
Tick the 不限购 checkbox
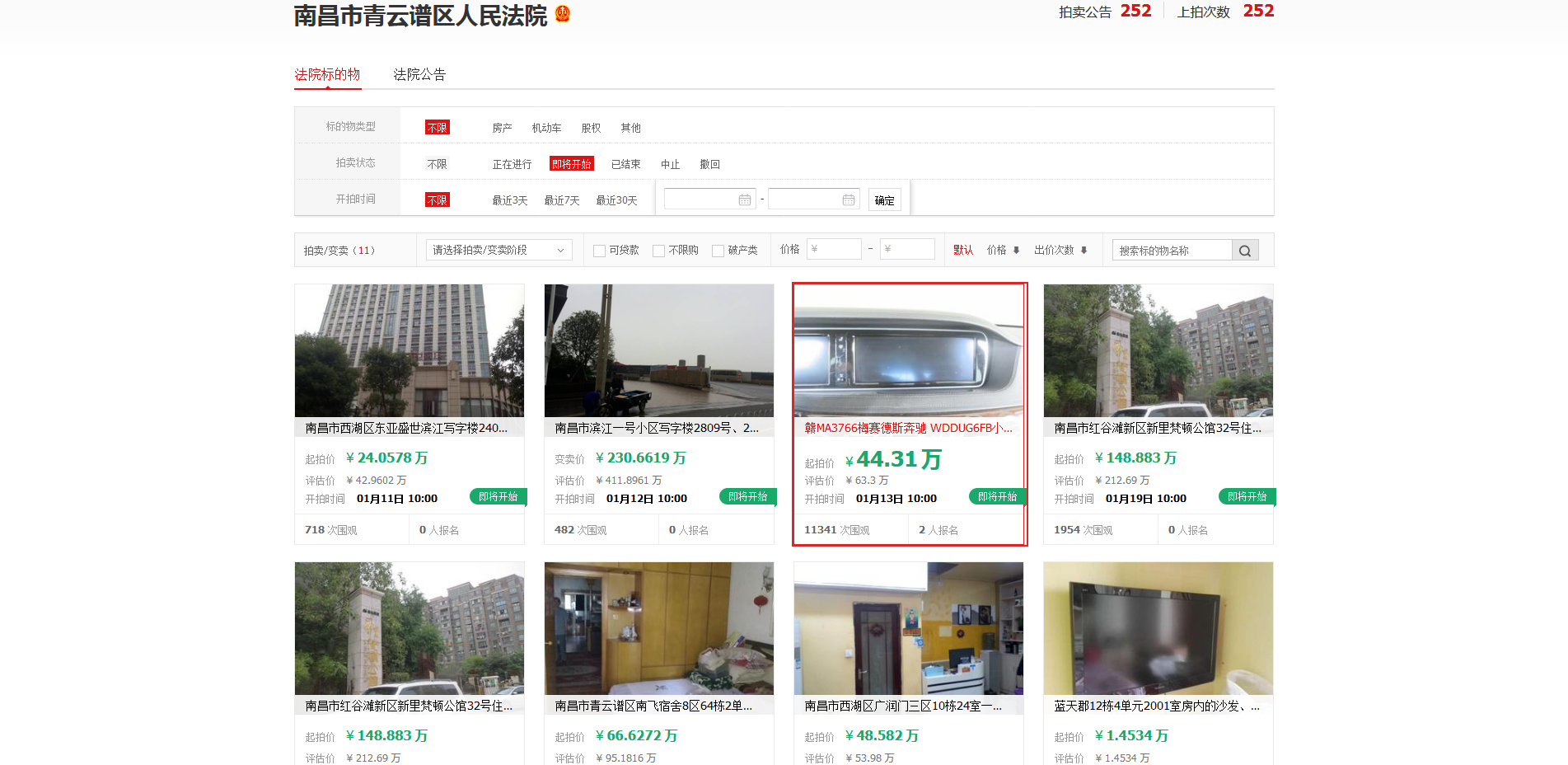coord(658,251)
